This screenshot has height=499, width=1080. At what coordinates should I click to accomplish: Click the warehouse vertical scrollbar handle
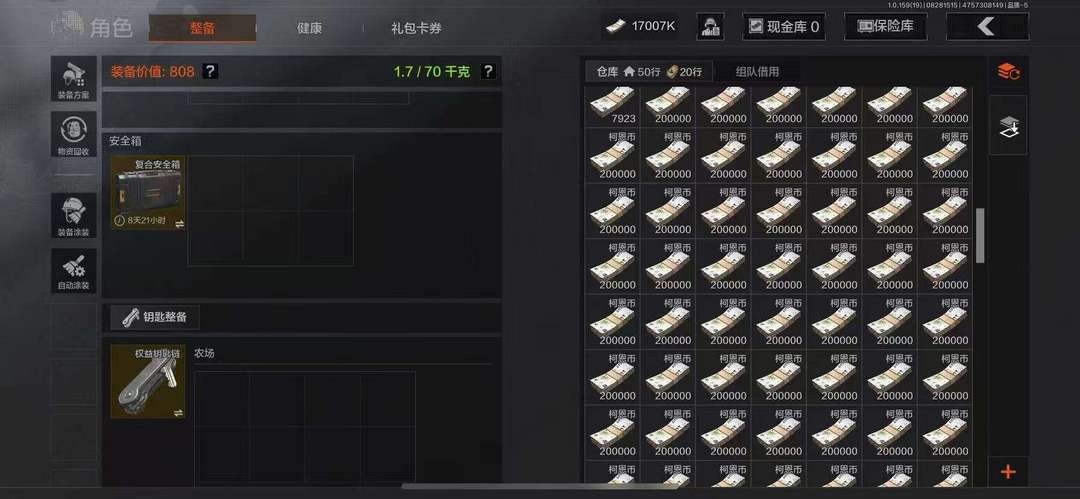tap(980, 236)
